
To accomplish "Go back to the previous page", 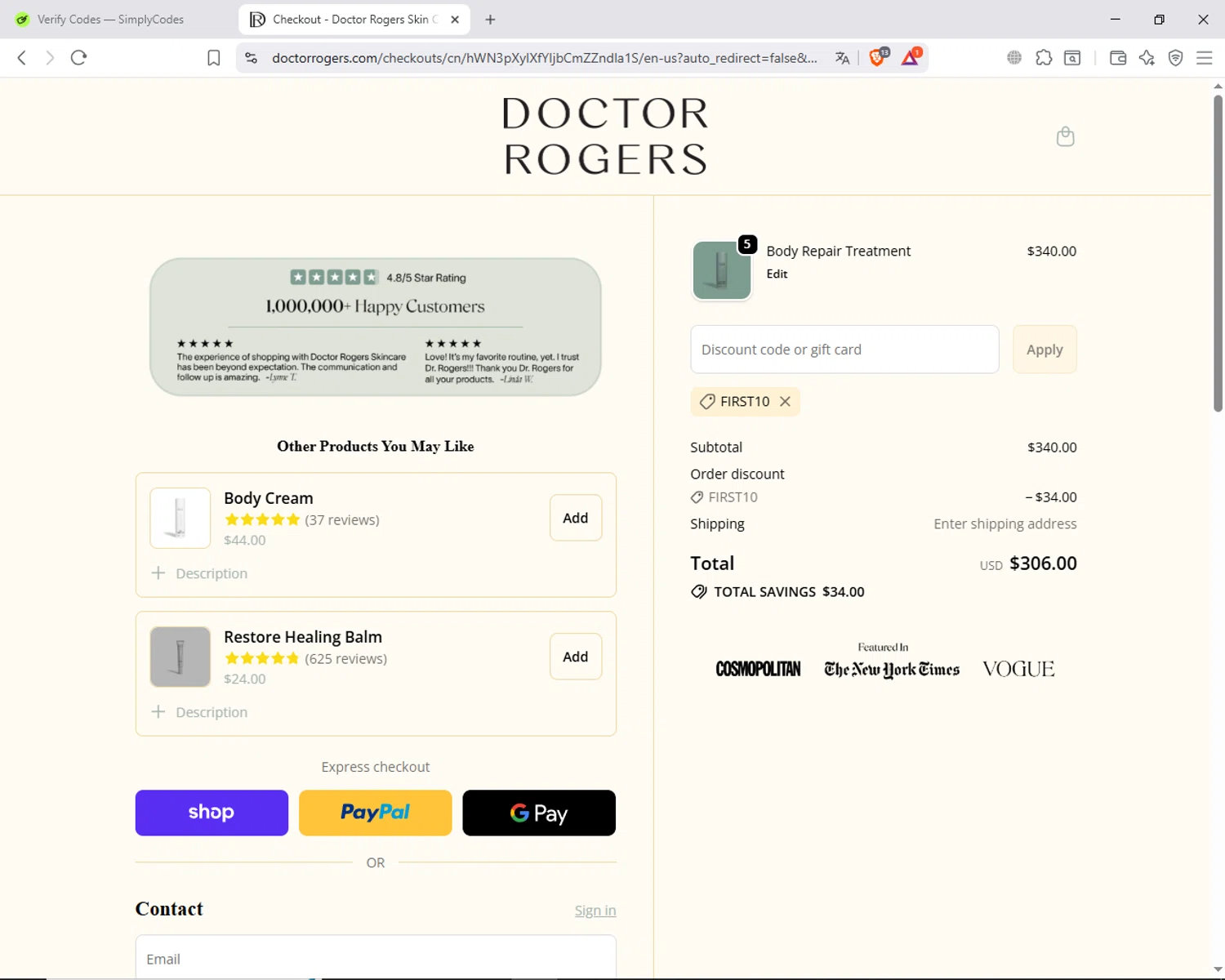I will point(22,58).
